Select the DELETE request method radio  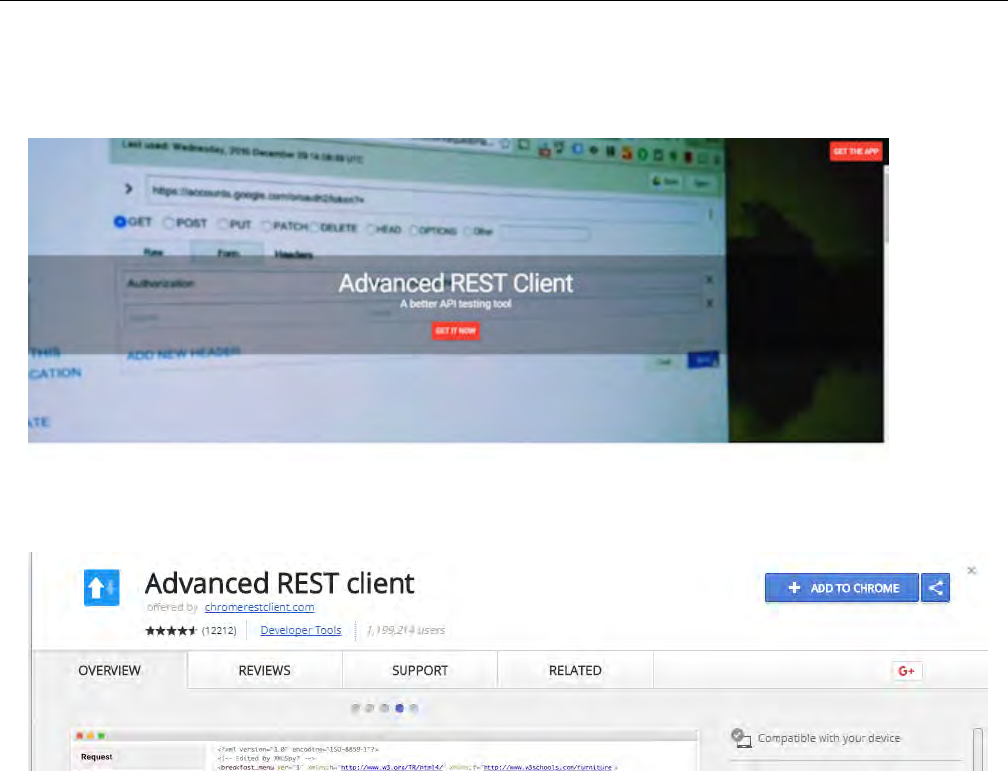point(314,228)
